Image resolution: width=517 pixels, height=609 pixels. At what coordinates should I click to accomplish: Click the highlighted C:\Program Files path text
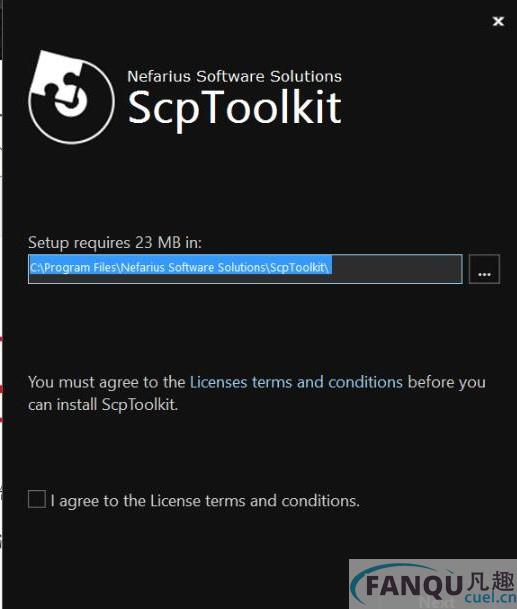tap(180, 268)
